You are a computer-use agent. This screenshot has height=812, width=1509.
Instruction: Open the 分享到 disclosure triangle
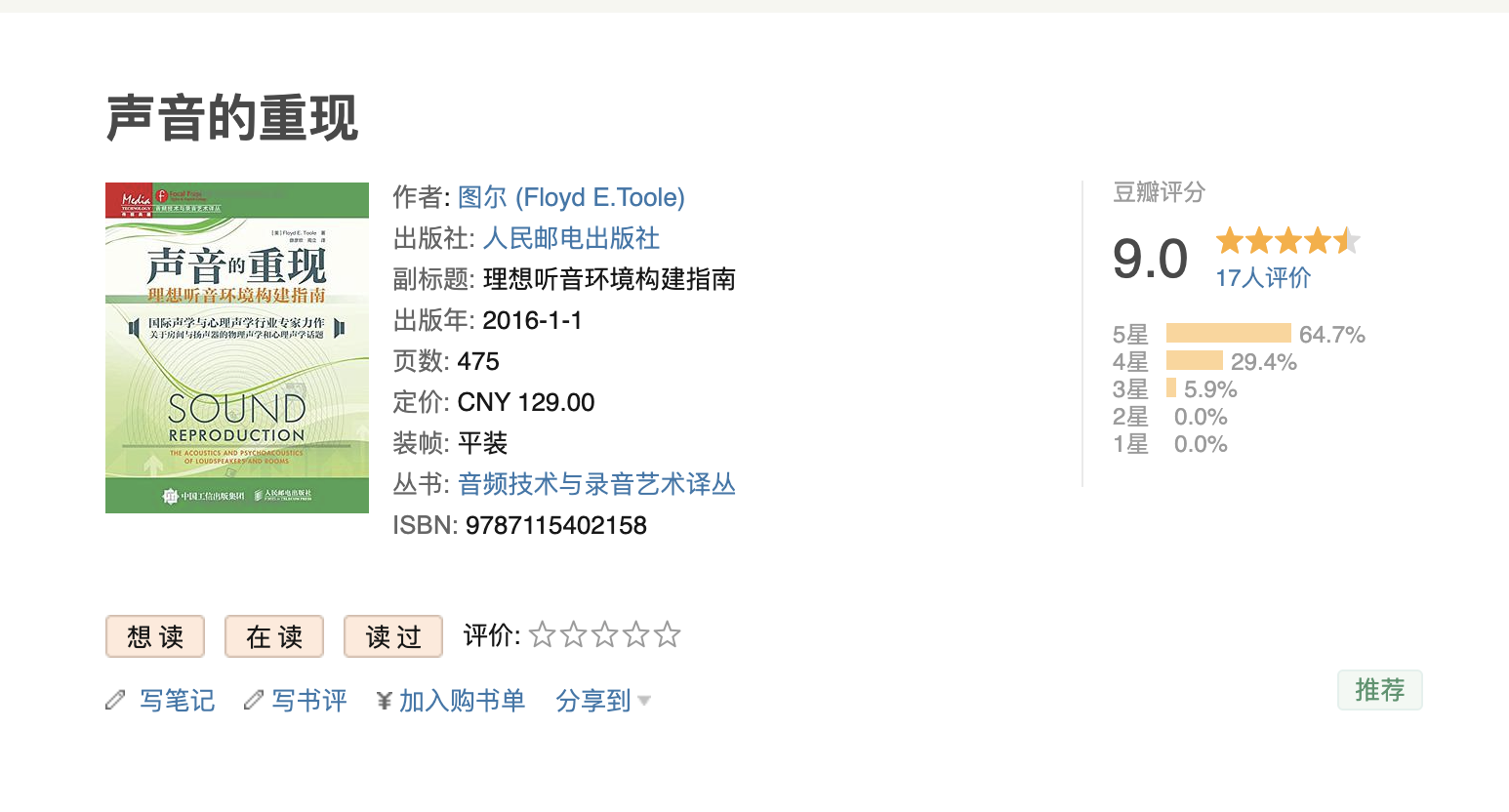click(644, 701)
